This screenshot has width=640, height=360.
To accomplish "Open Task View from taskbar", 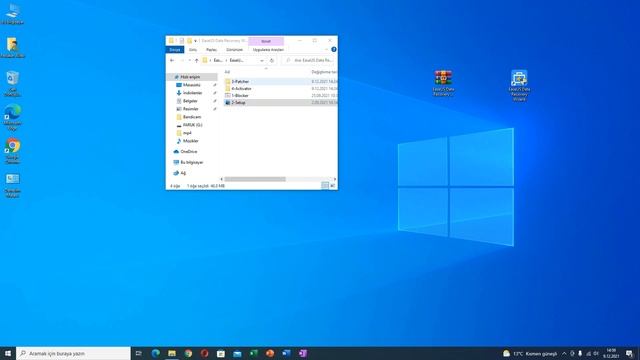I will [x=139, y=353].
